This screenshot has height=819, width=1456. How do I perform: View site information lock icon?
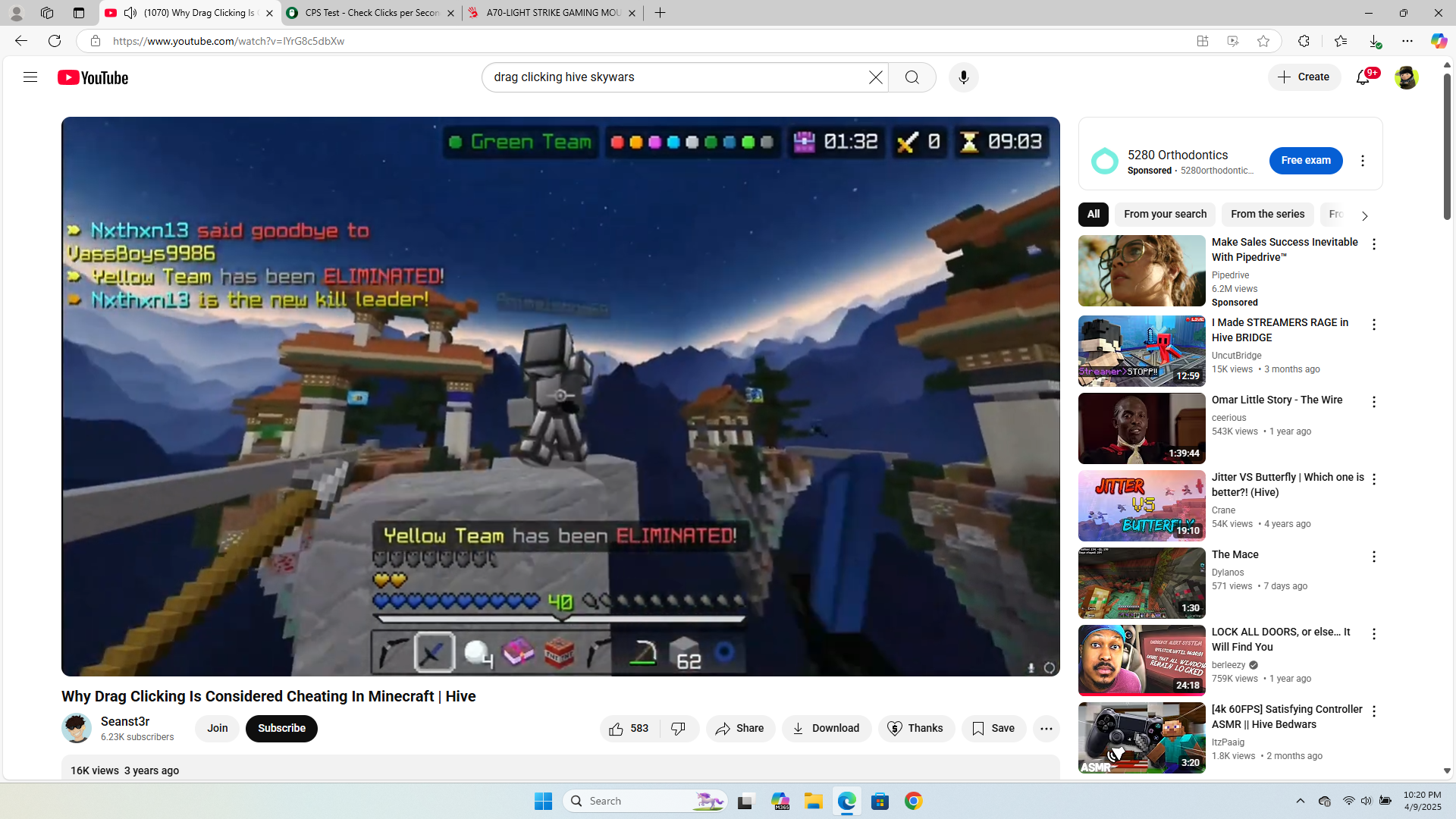click(96, 41)
